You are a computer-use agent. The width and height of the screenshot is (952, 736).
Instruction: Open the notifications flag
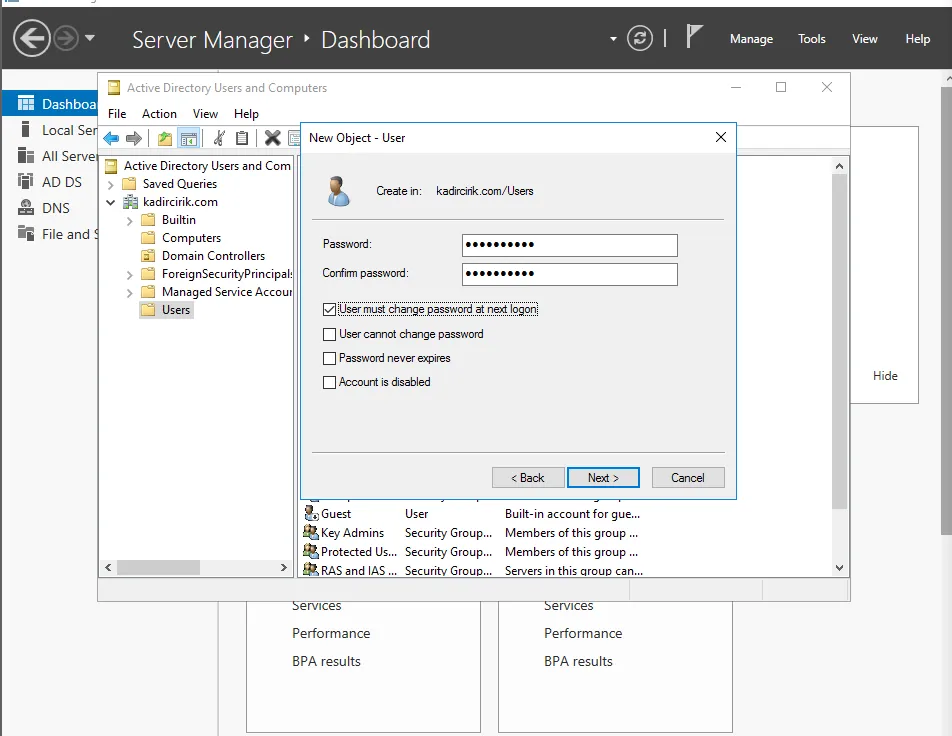[694, 36]
